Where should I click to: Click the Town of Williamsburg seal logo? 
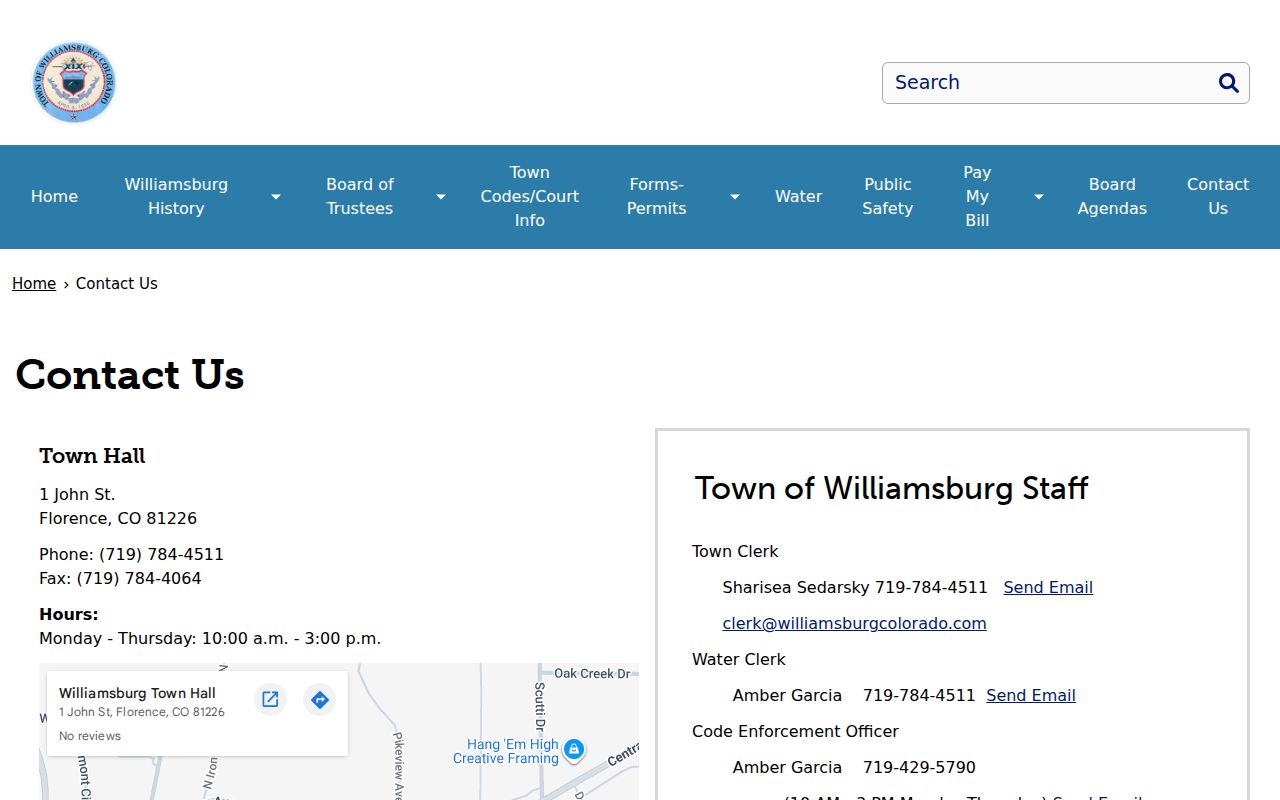[74, 82]
